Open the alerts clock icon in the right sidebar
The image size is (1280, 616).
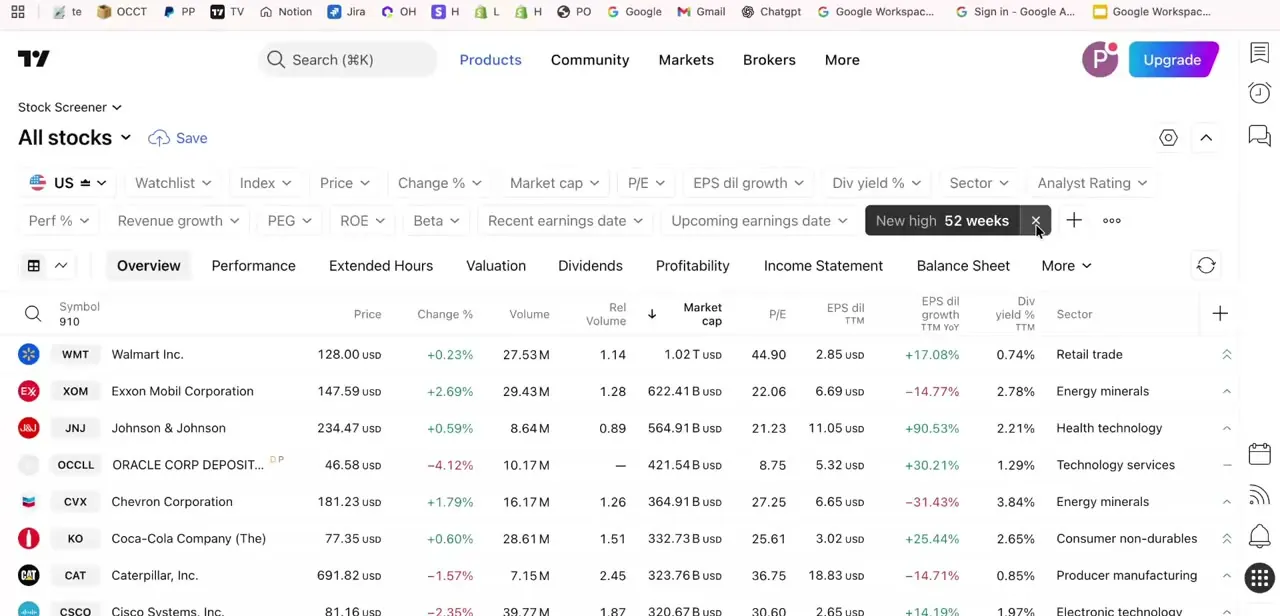pos(1260,93)
